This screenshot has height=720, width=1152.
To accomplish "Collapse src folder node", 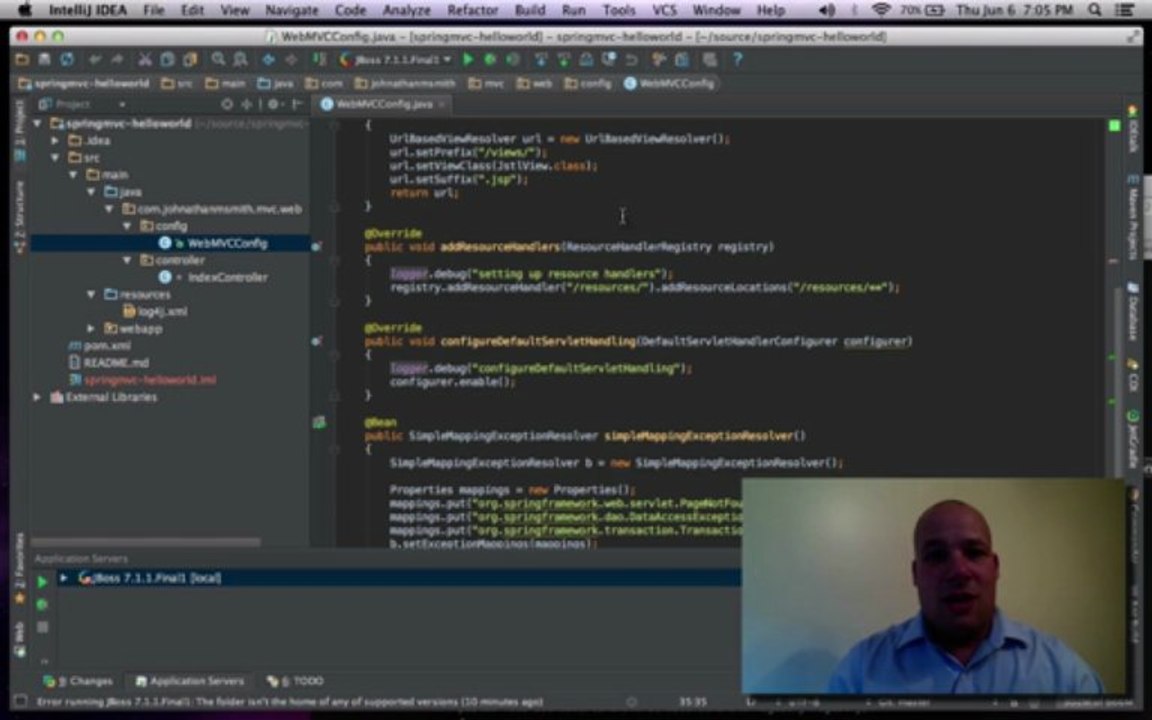I will pyautogui.click(x=56, y=157).
